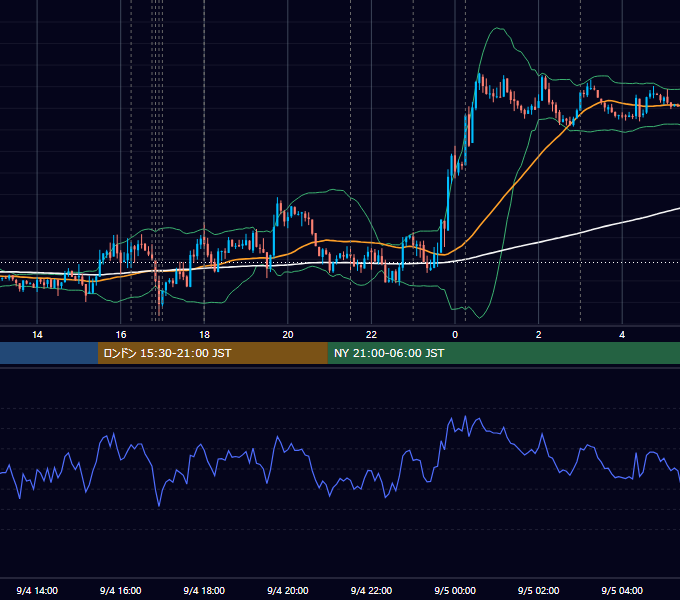Click the 9/5 04:00 date label

click(x=622, y=591)
